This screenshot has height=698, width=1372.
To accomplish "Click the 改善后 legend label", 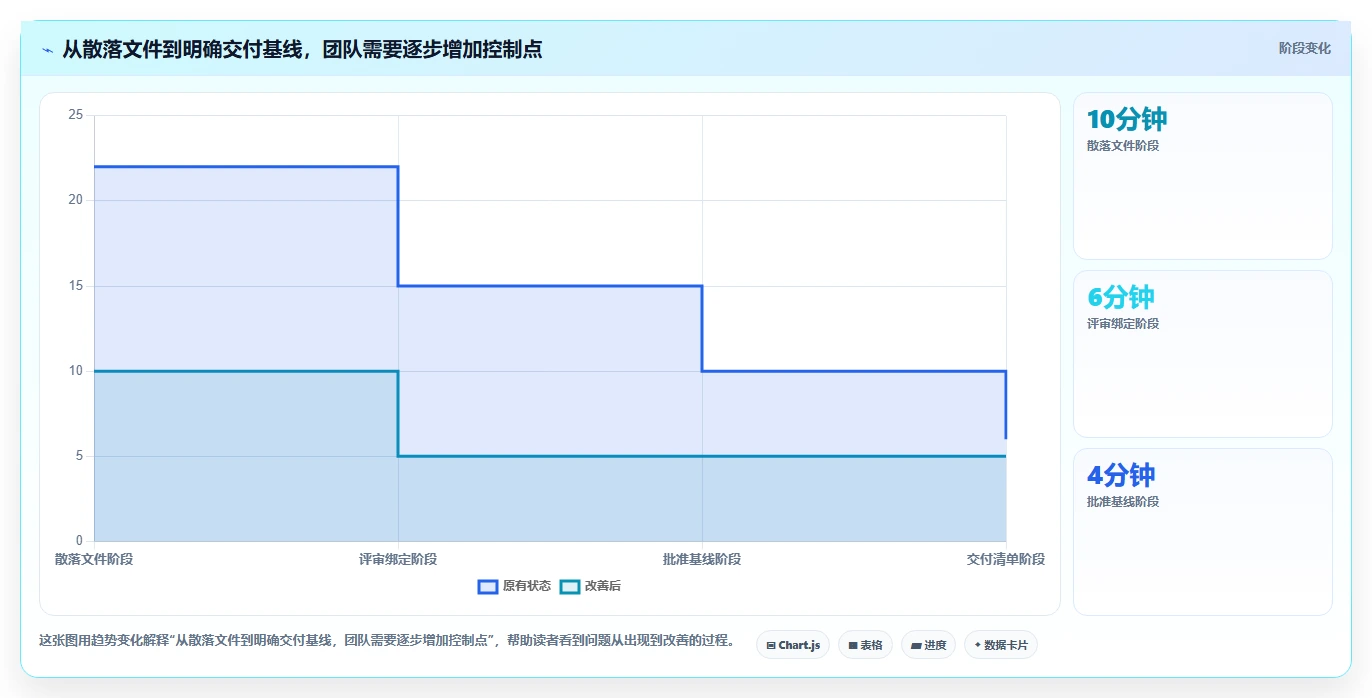I will [x=602, y=586].
